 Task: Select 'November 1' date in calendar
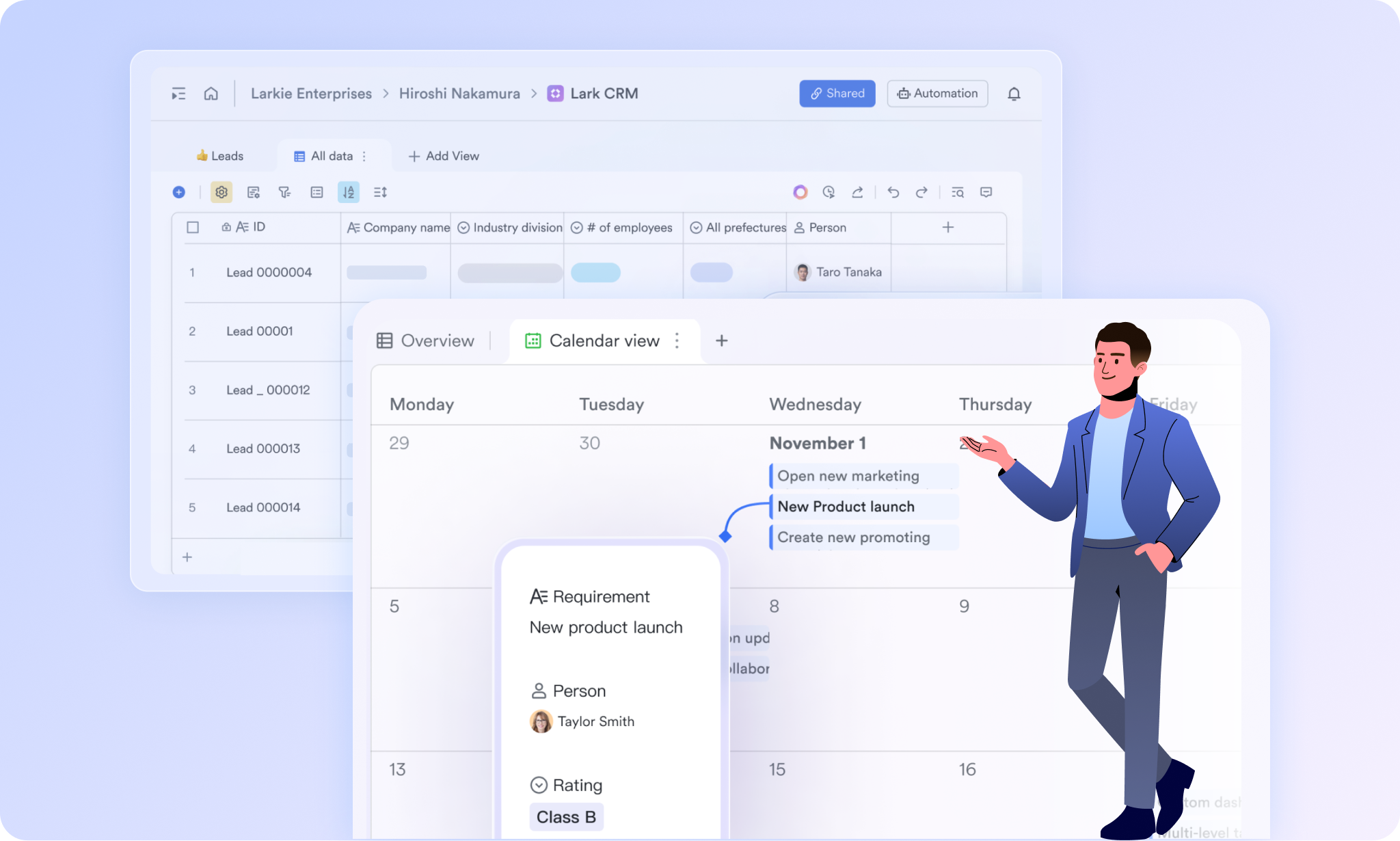[x=818, y=443]
